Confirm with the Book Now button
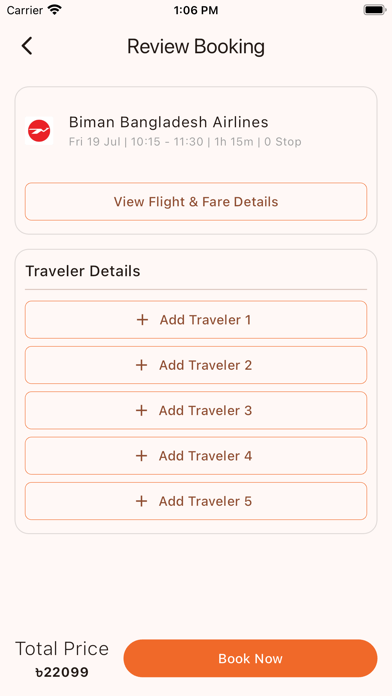The image size is (392, 696). click(x=250, y=658)
